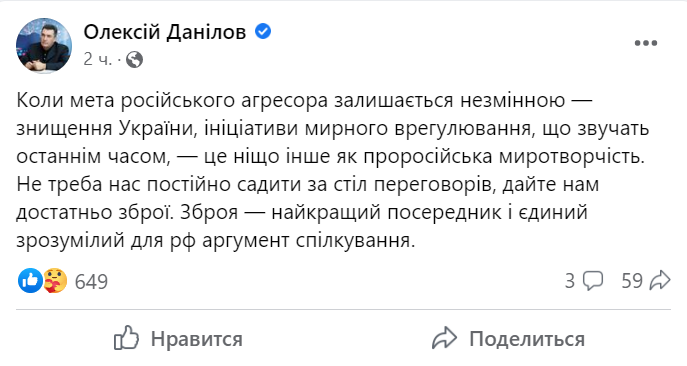
Task: Click the thumbs-up outline beside Нравится
Action: tap(127, 338)
